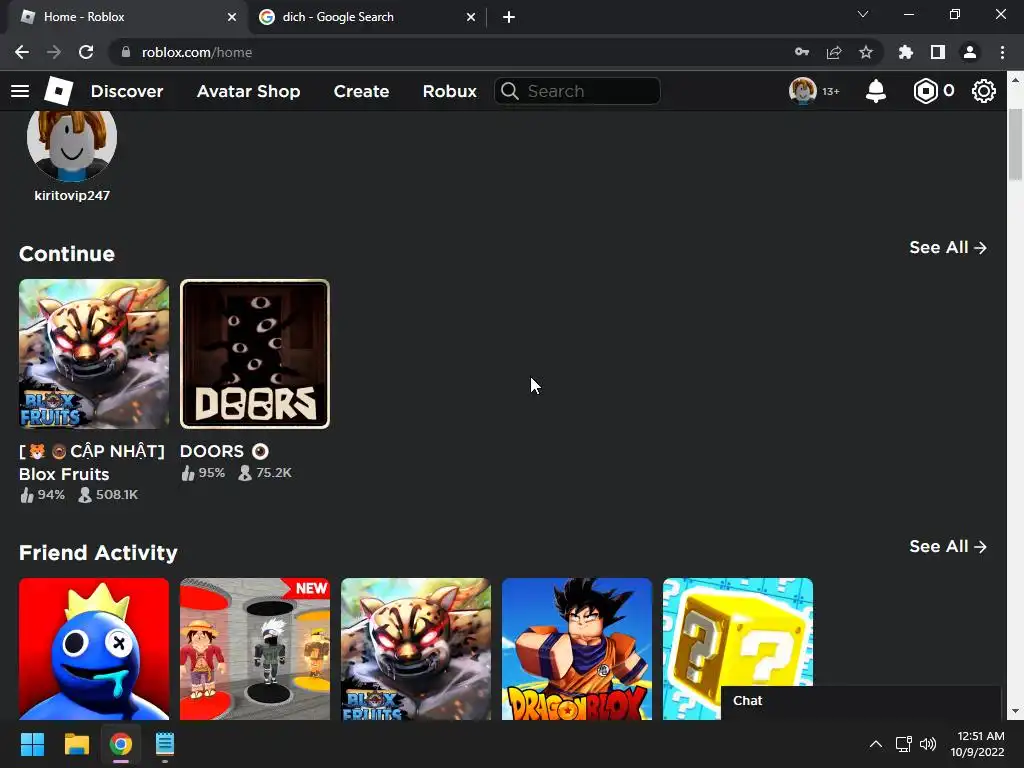Go back with browser back arrow

coord(22,52)
